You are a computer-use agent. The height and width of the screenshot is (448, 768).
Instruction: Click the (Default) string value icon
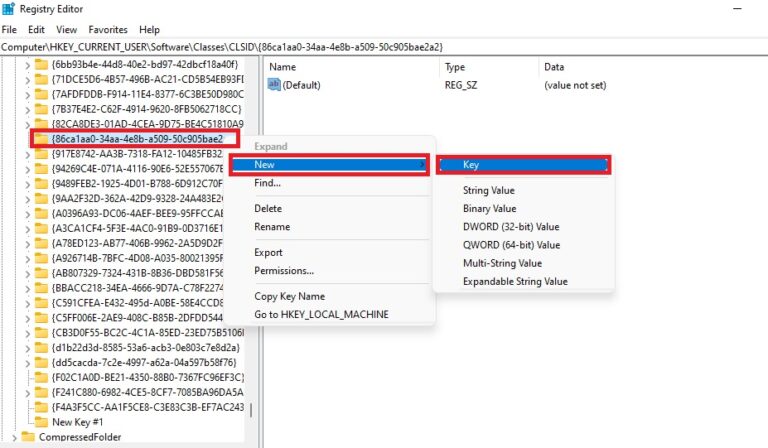pos(275,85)
